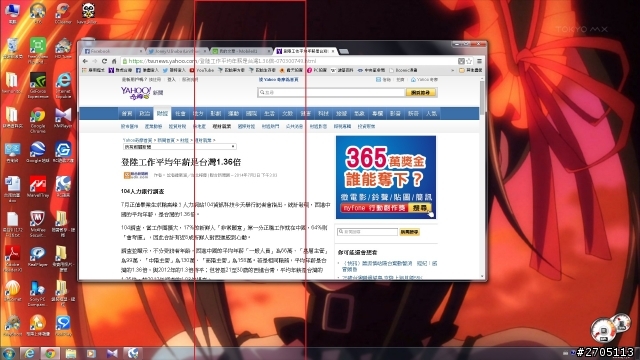This screenshot has width=640, height=360.
Task: Open the MarvellTray desktop shortcut
Action: 38,187
